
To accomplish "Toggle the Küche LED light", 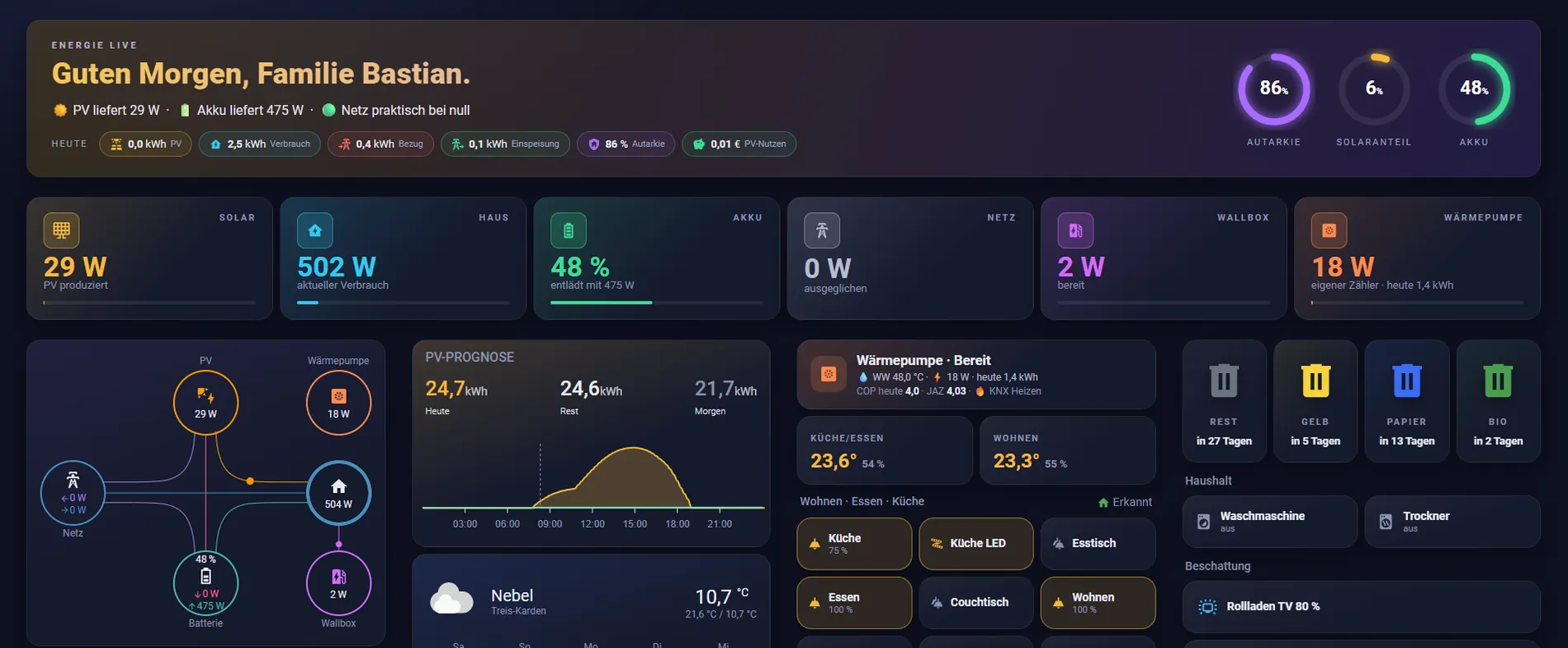I will click(x=976, y=544).
